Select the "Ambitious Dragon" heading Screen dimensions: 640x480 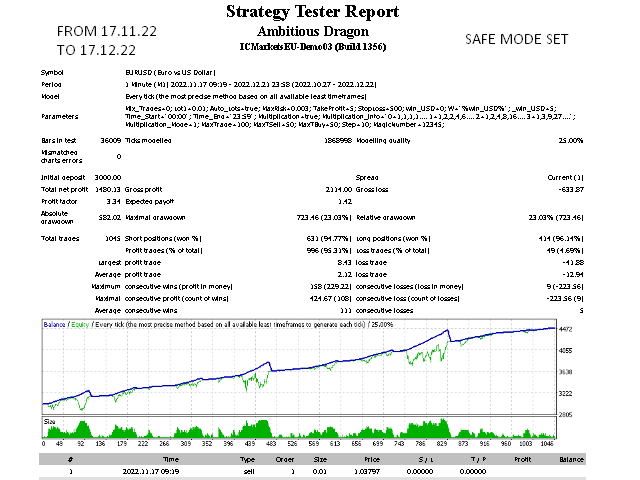click(x=313, y=31)
